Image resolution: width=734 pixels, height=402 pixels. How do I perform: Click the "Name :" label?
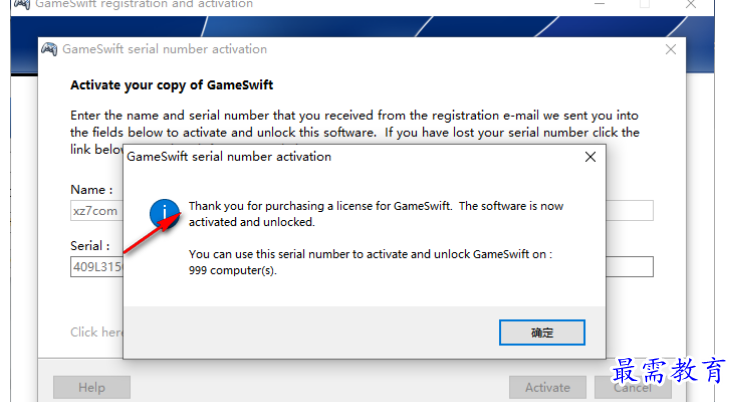coord(91,190)
